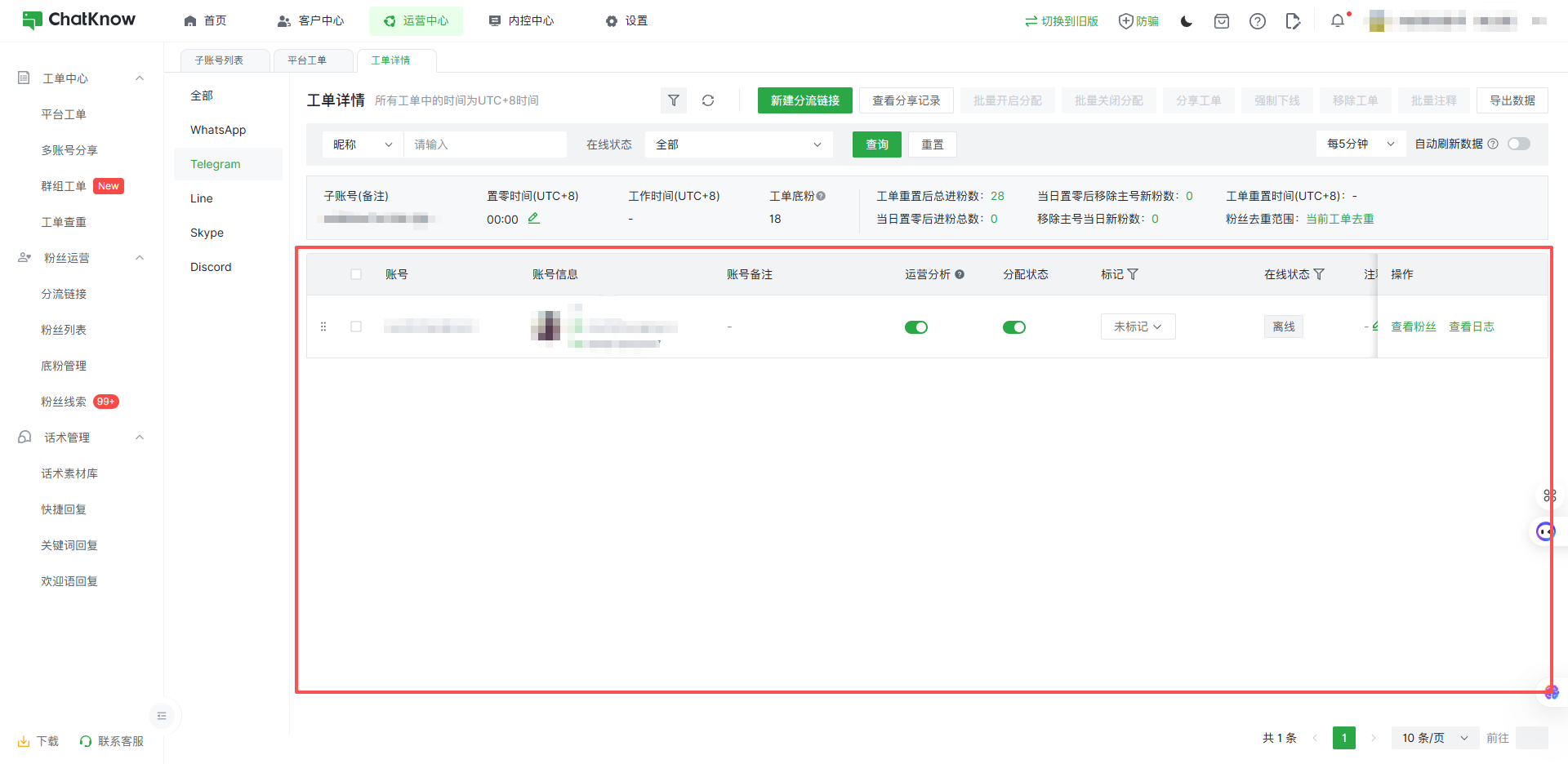
Task: Click the 新建分流链接 button
Action: click(x=804, y=100)
